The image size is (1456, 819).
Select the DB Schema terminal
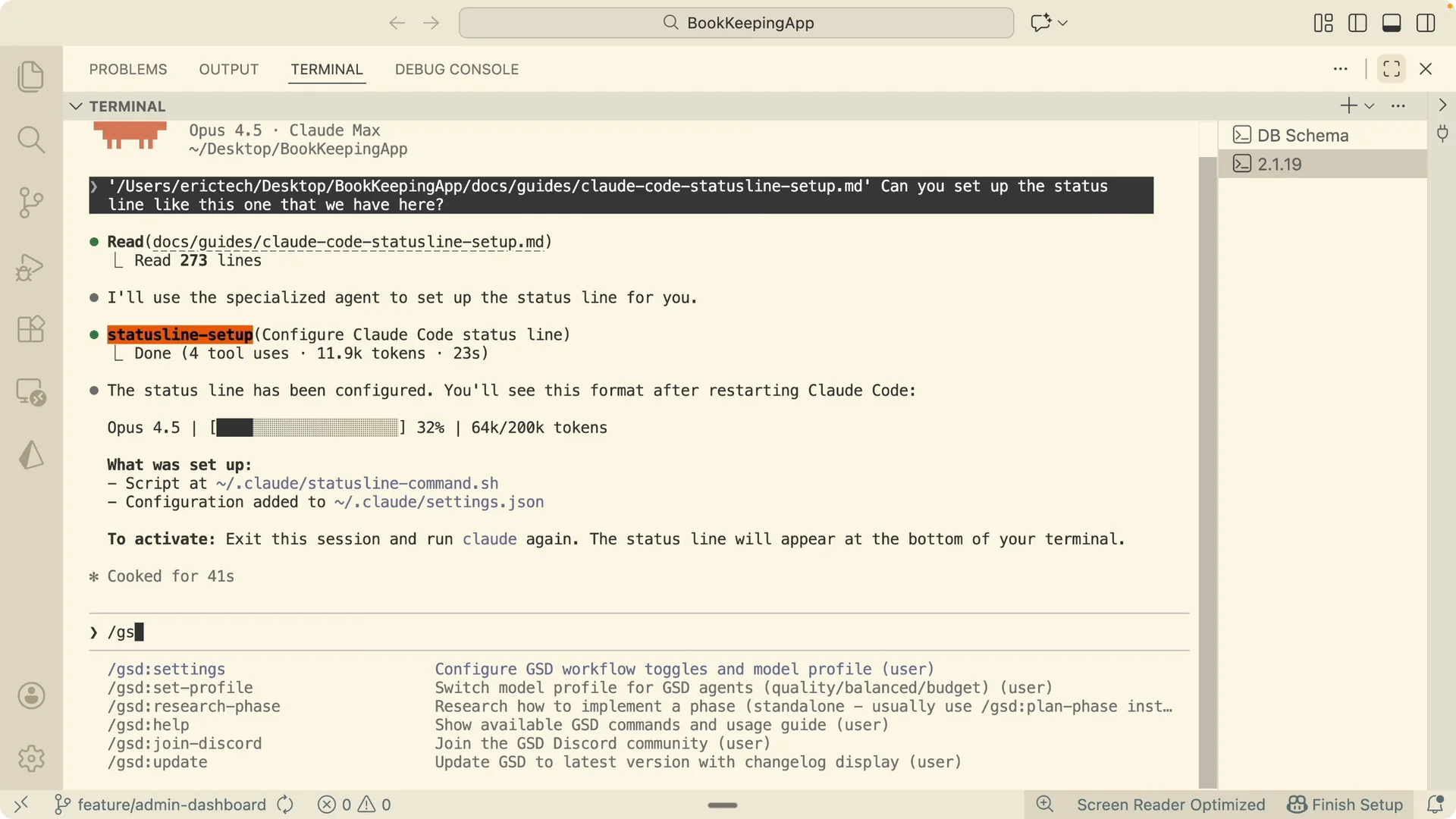tap(1322, 135)
